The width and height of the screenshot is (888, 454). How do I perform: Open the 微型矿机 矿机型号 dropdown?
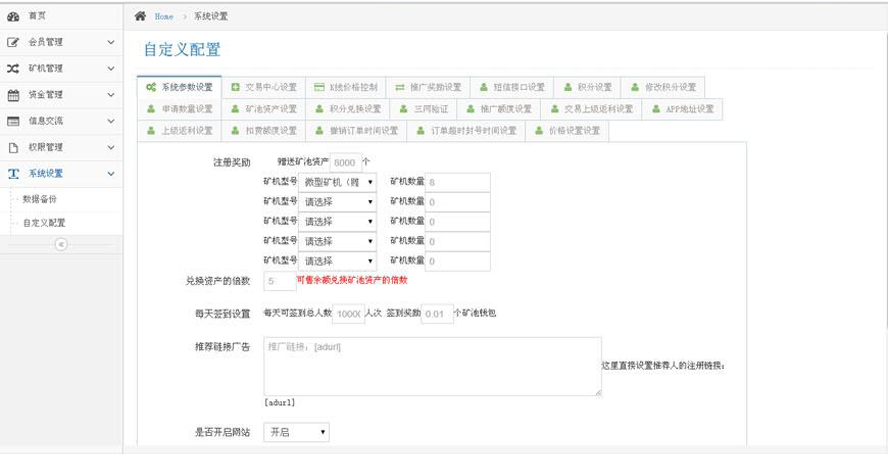[337, 182]
